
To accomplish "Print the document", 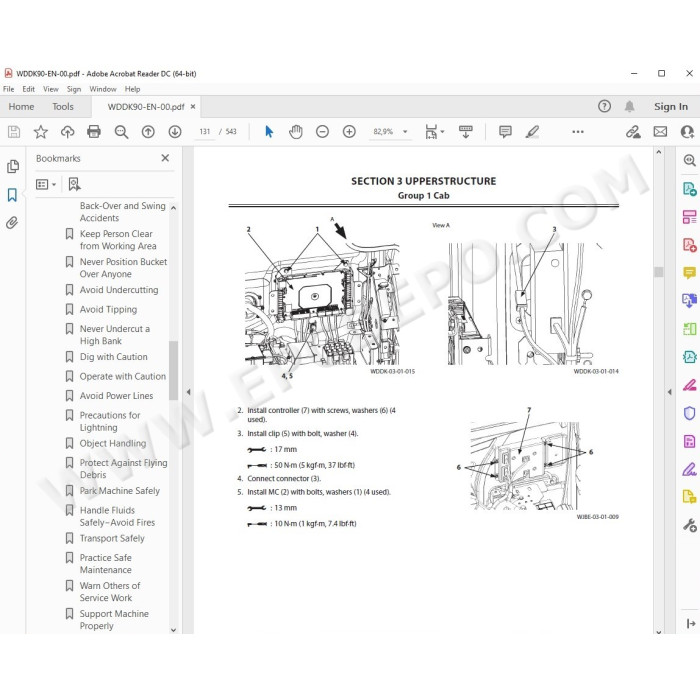I will (94, 132).
